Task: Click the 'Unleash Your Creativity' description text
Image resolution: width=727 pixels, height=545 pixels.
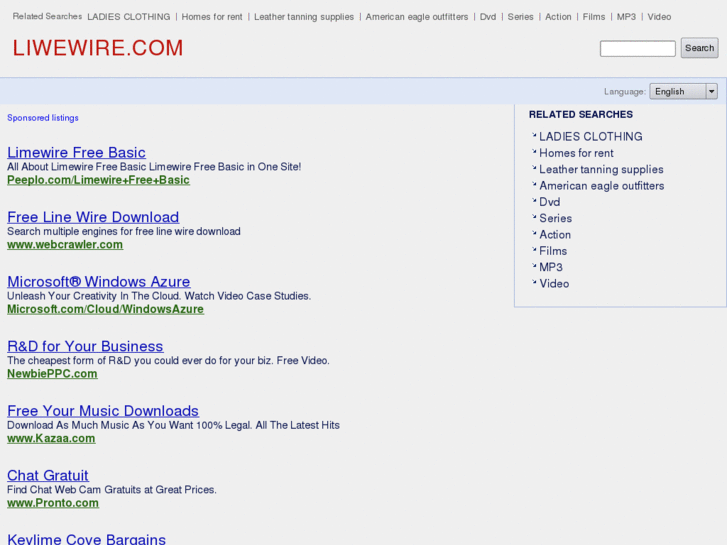Action: tap(159, 296)
